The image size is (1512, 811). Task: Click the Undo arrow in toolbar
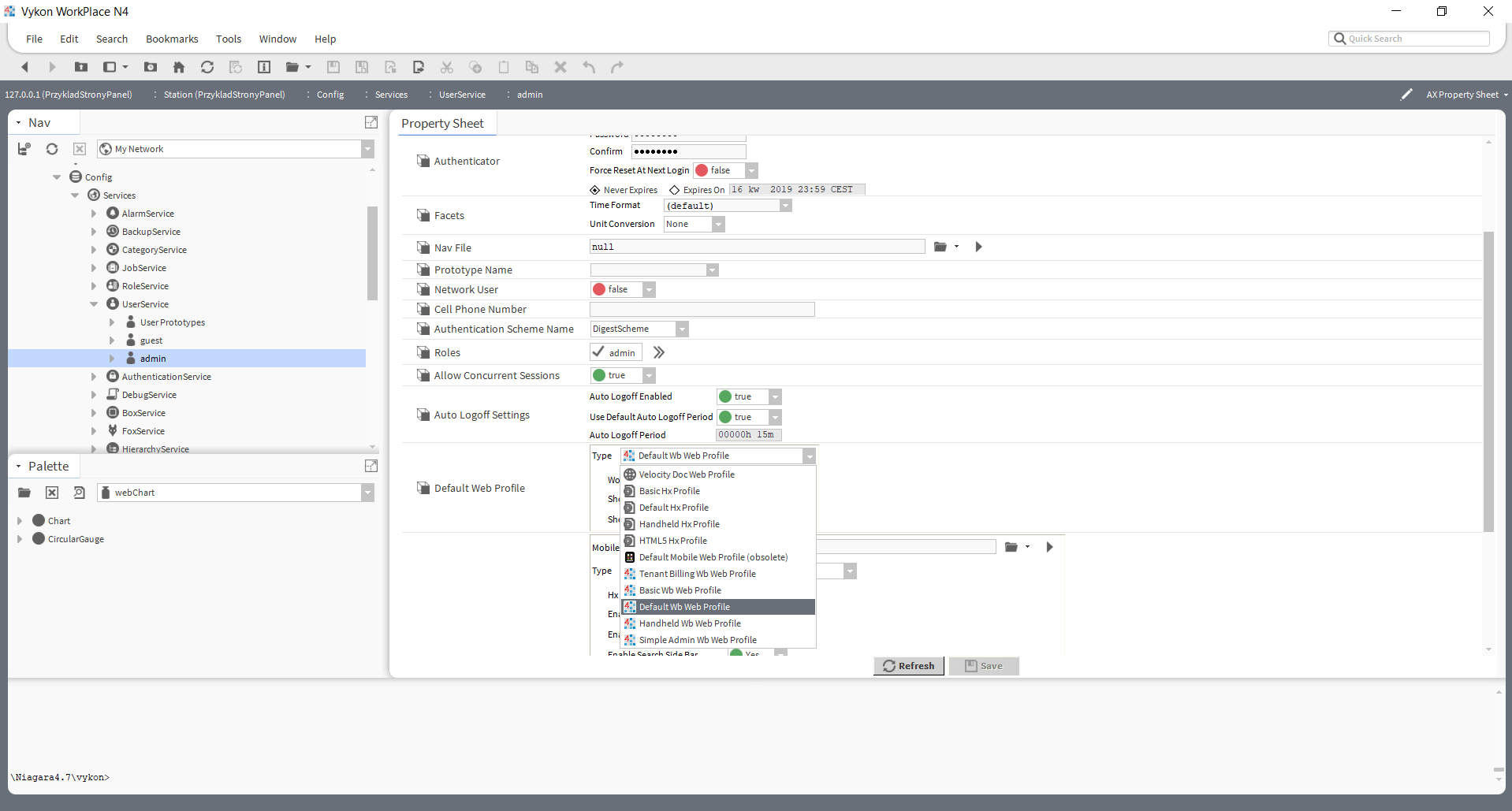point(589,67)
